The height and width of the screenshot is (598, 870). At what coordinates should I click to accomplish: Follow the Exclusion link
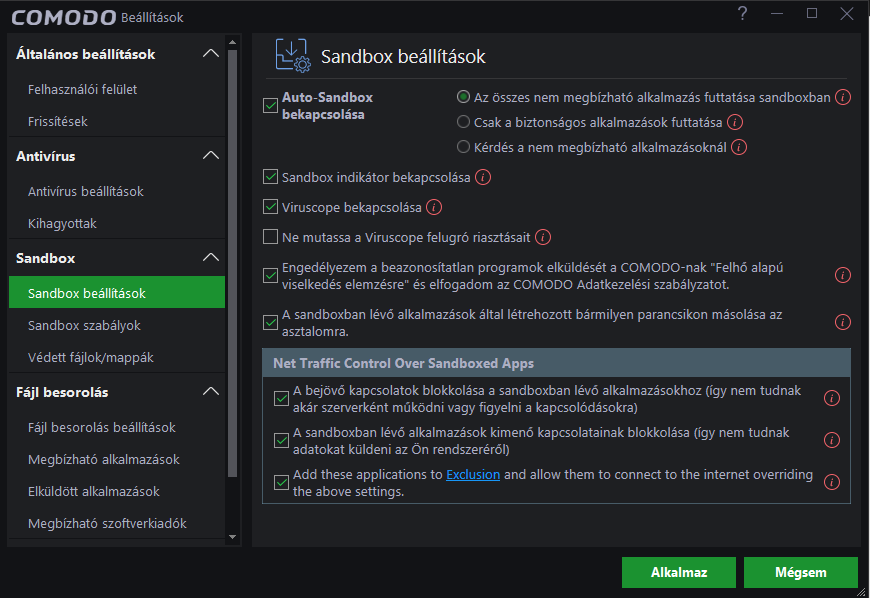pos(473,475)
